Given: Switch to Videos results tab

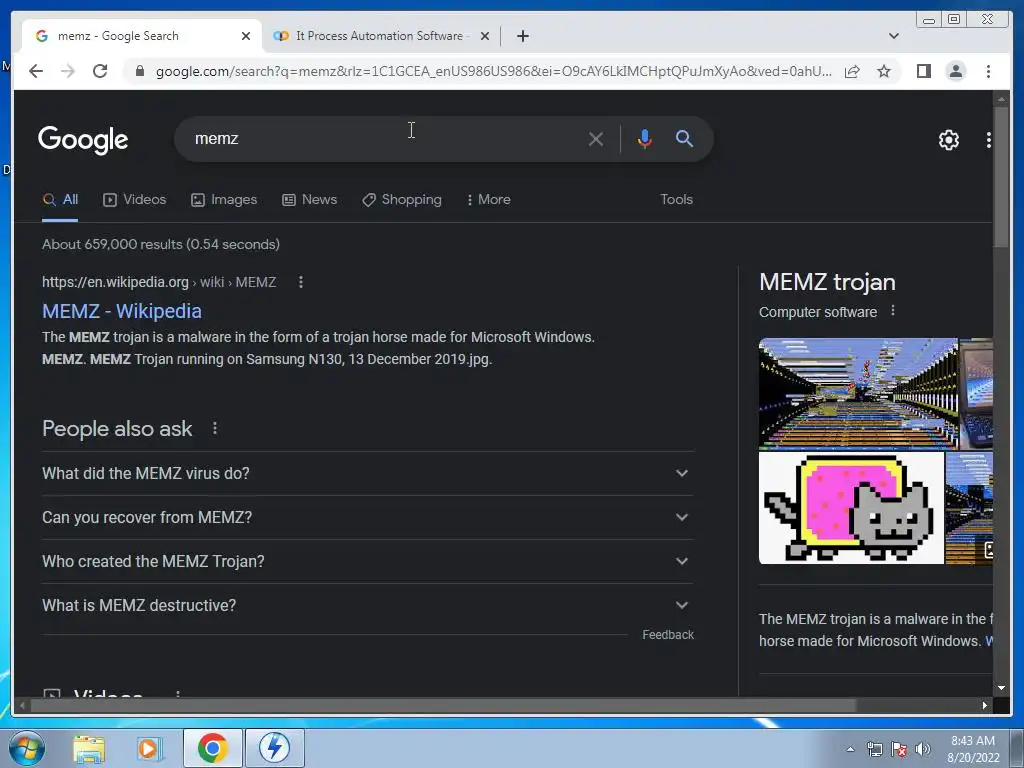Looking at the screenshot, I should tap(135, 200).
